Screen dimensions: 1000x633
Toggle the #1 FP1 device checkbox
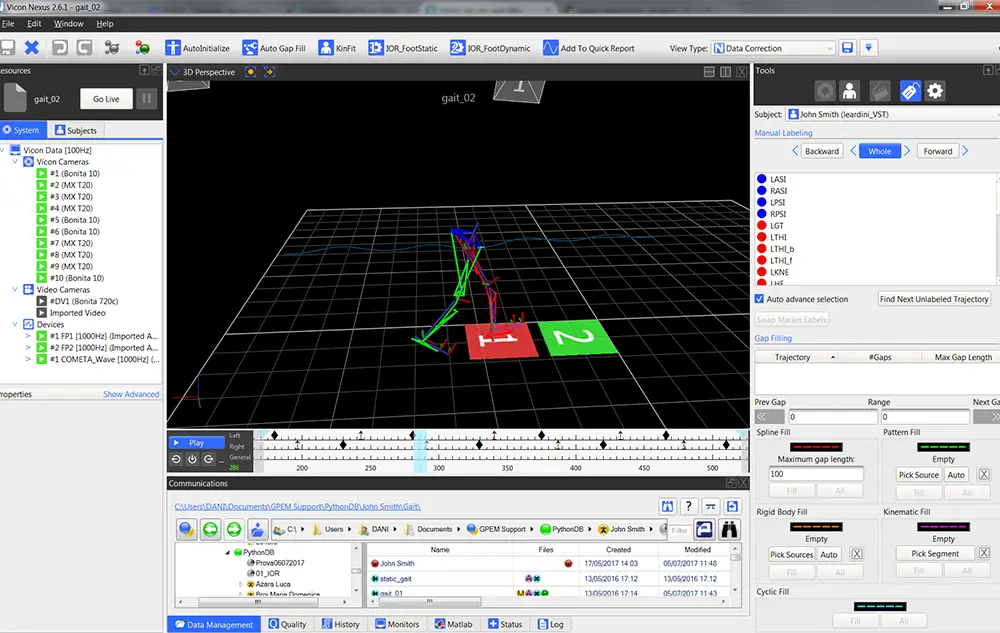pyautogui.click(x=42, y=336)
